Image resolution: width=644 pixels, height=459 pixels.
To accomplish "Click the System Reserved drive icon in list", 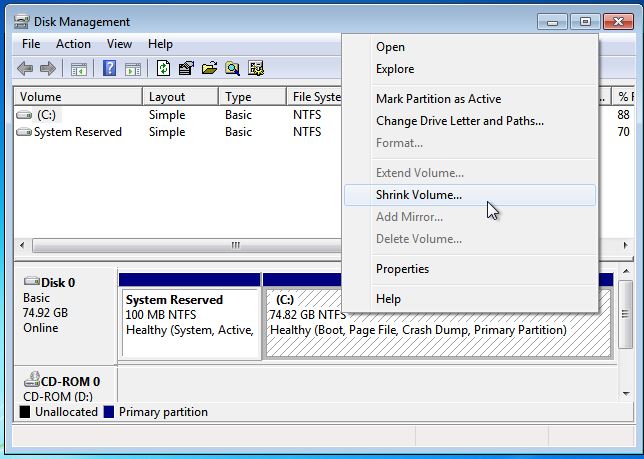I will [24, 132].
